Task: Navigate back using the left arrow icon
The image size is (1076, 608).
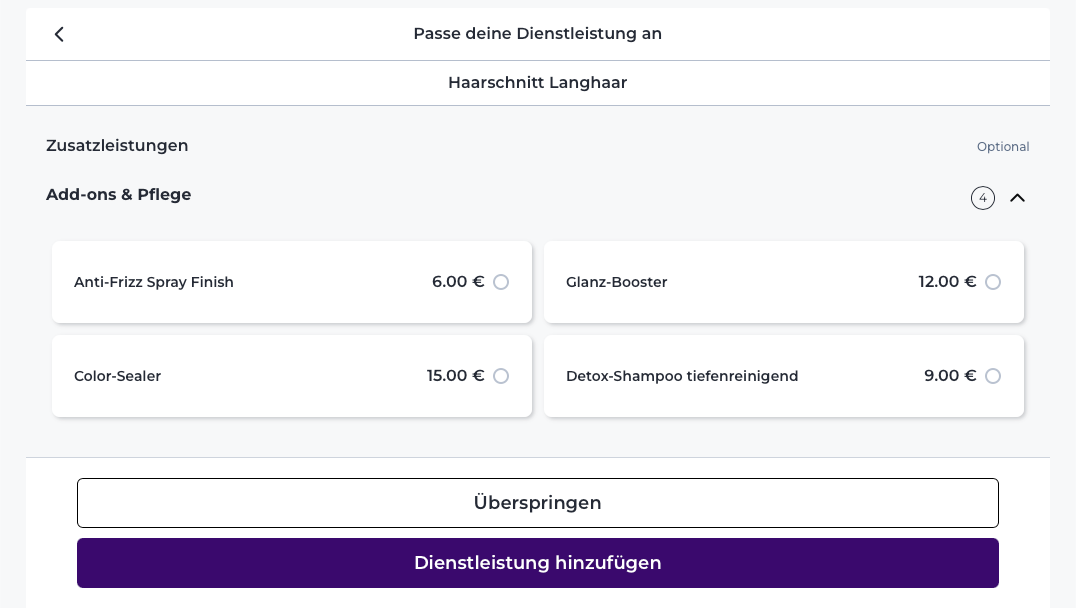Action: click(59, 33)
